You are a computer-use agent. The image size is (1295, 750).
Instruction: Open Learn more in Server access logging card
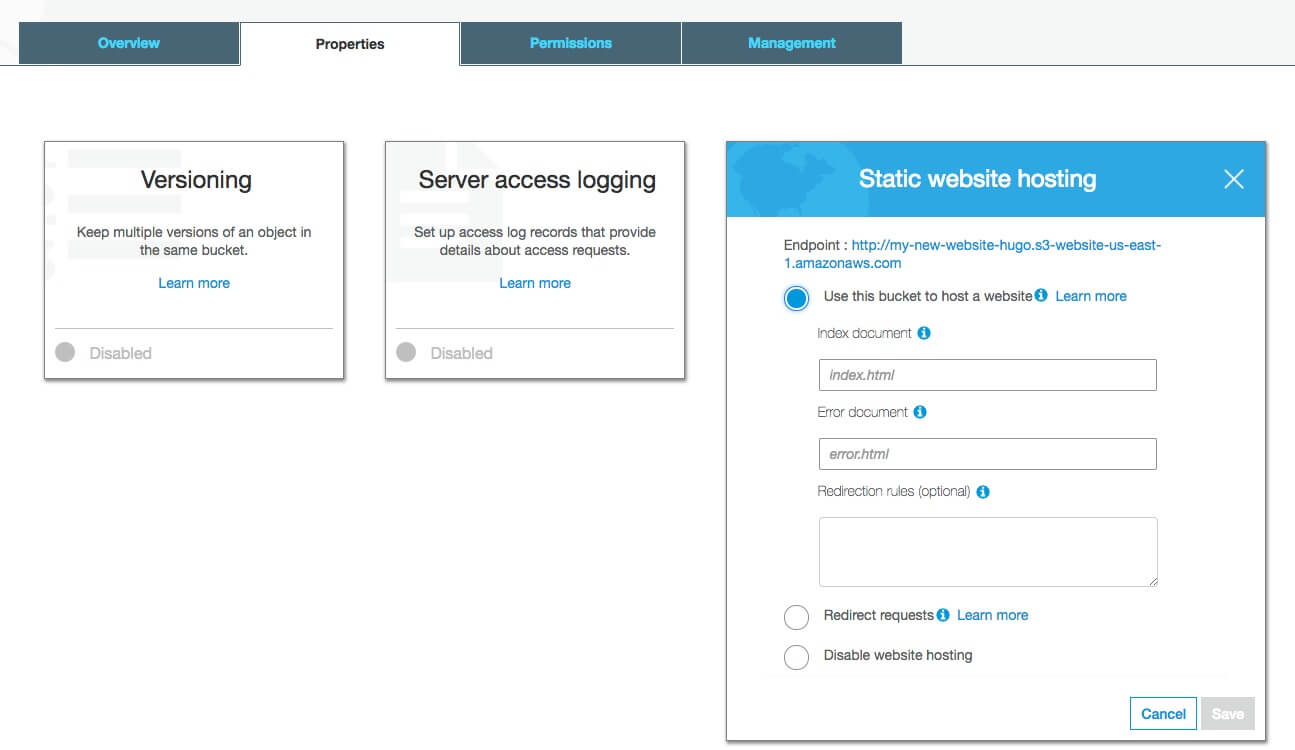[535, 283]
